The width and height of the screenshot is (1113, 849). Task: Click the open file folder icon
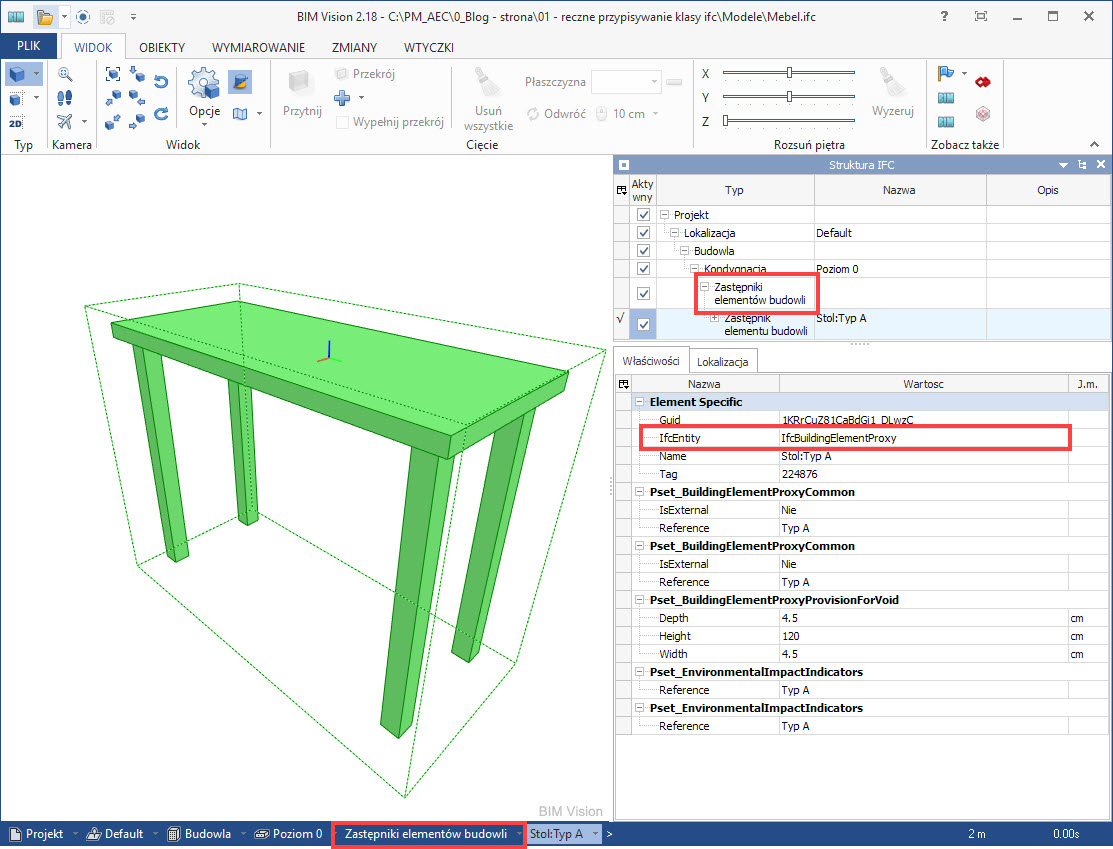pyautogui.click(x=43, y=17)
